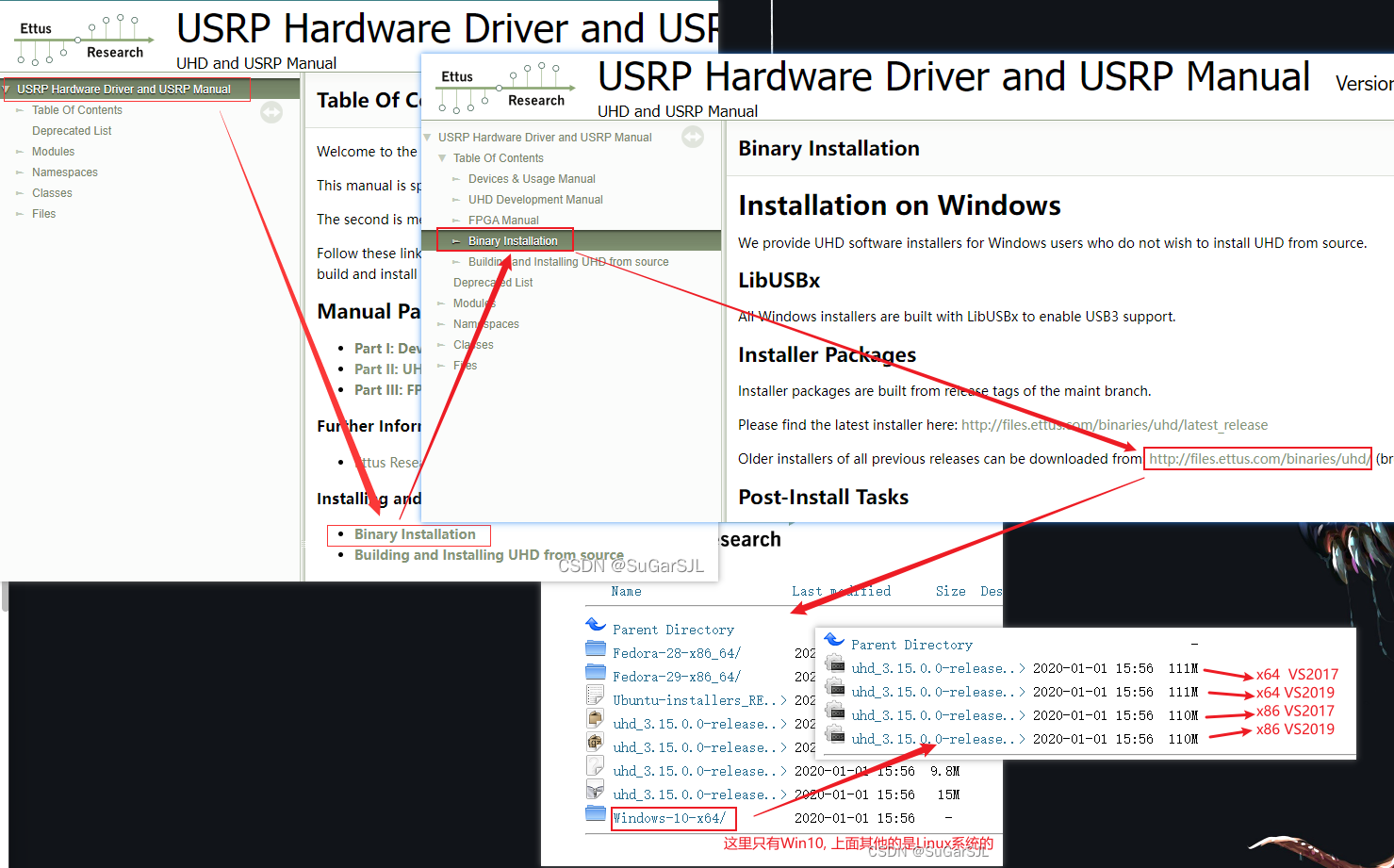Expand the Devices & Usage Manual node
1394x868 pixels.
(454, 179)
